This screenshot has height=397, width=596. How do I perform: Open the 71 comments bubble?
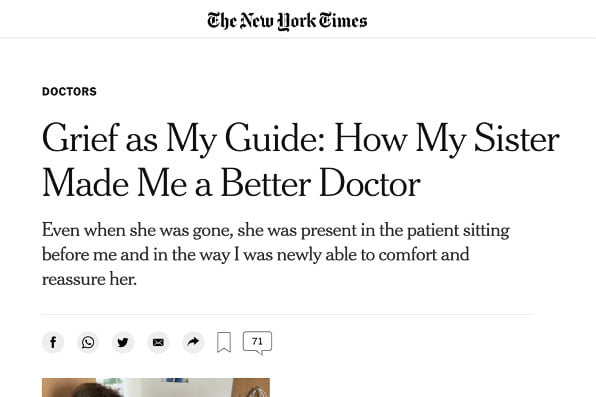point(257,343)
